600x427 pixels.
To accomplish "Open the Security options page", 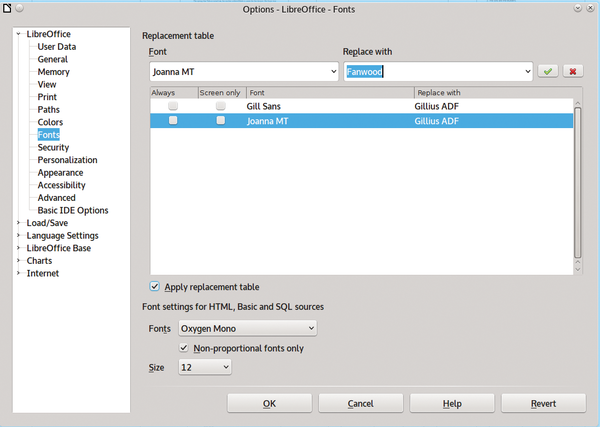I will click(x=53, y=147).
